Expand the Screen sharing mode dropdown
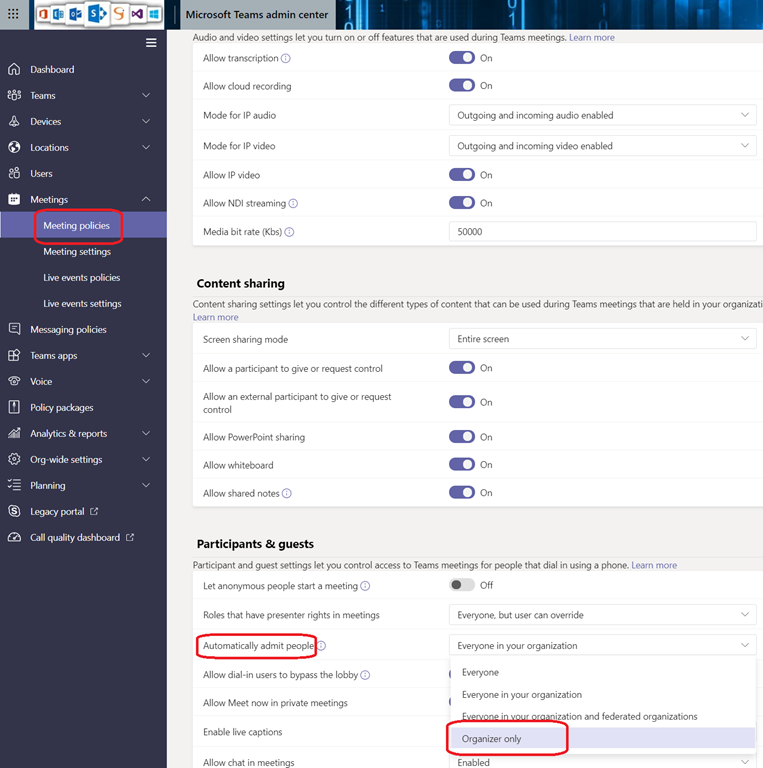Screen dimensions: 763x768 [602, 339]
